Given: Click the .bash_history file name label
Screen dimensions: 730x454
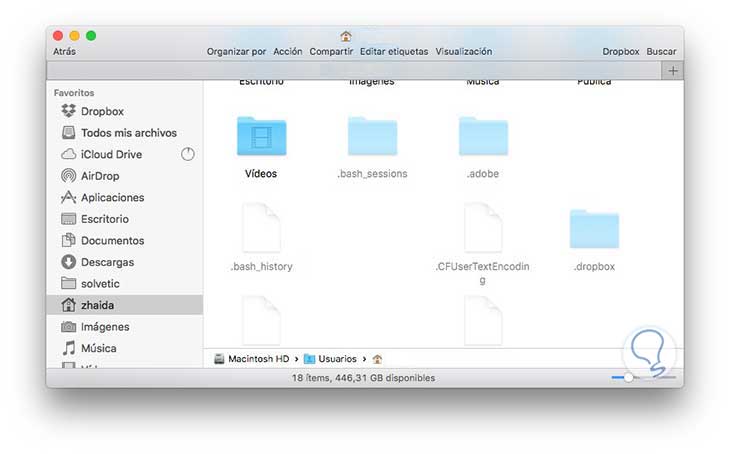Looking at the screenshot, I should [261, 266].
